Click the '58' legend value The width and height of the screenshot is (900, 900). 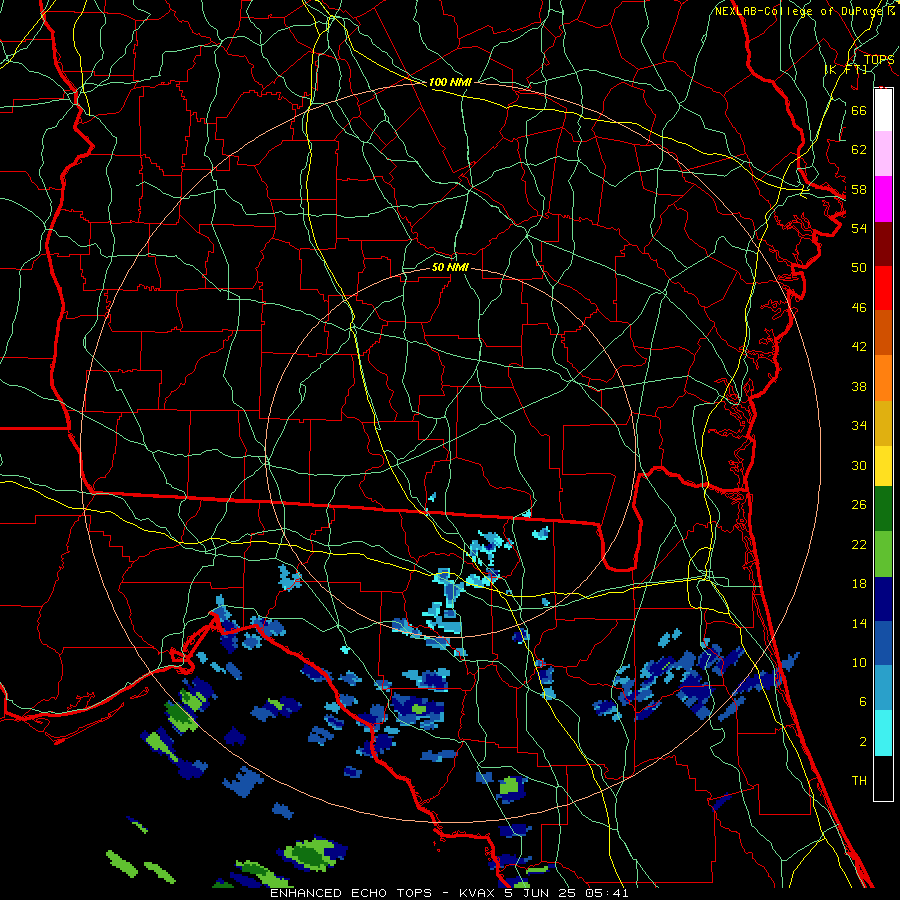tap(859, 189)
